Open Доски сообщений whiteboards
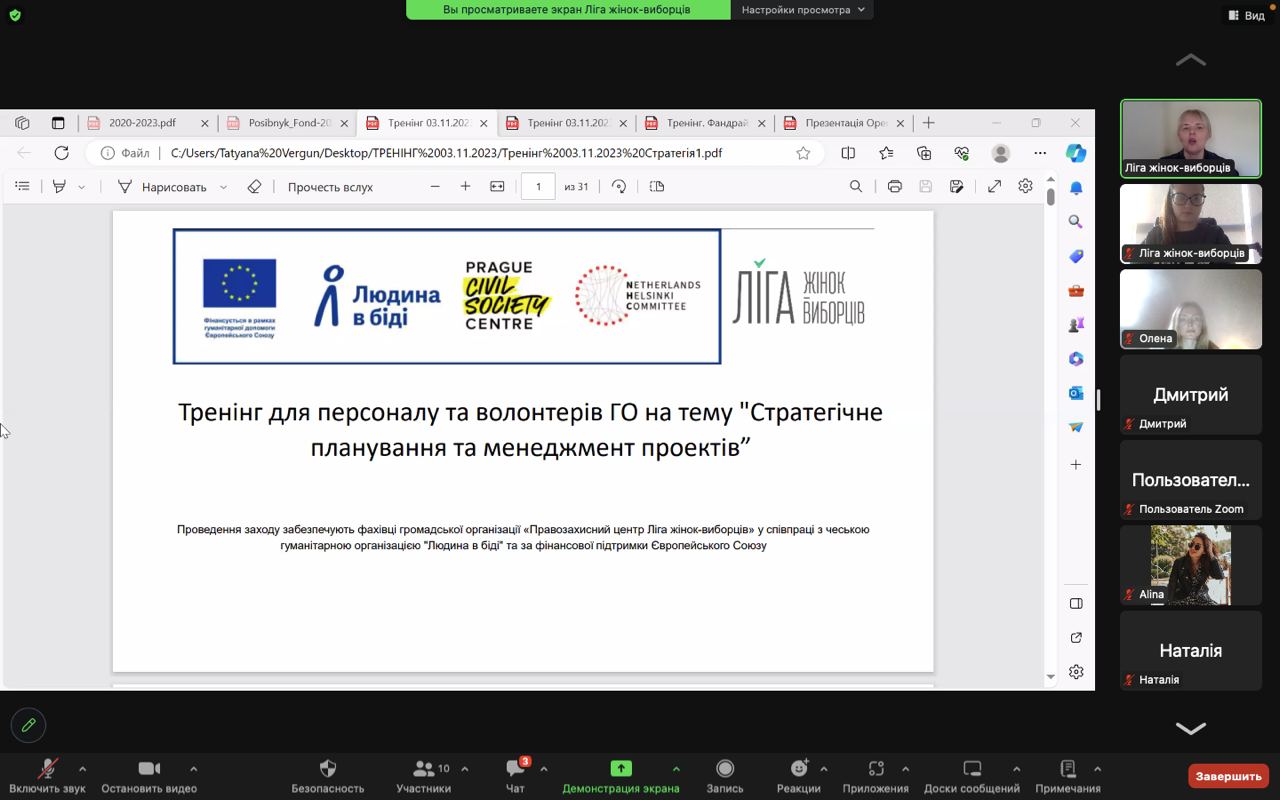The height and width of the screenshot is (800, 1280). [x=972, y=775]
